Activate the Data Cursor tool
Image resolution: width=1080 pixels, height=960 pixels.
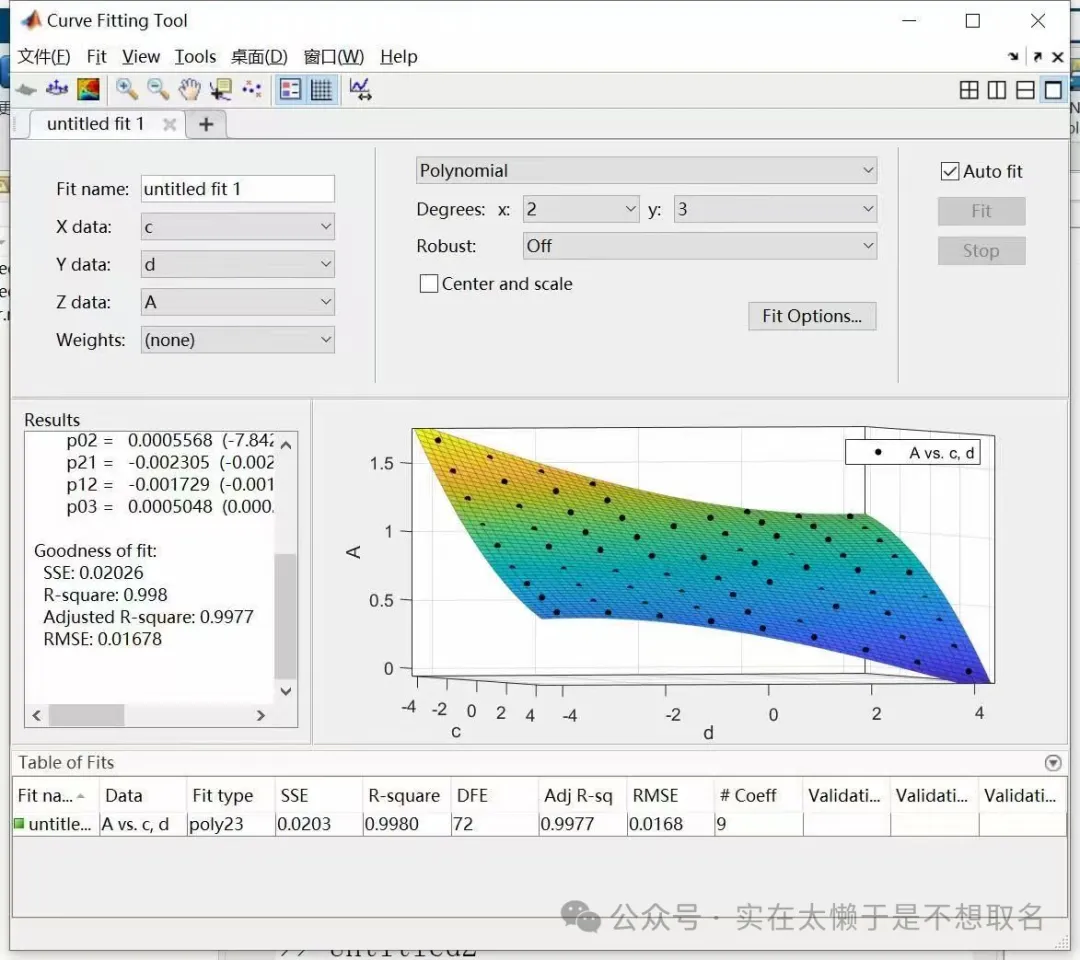pos(220,89)
